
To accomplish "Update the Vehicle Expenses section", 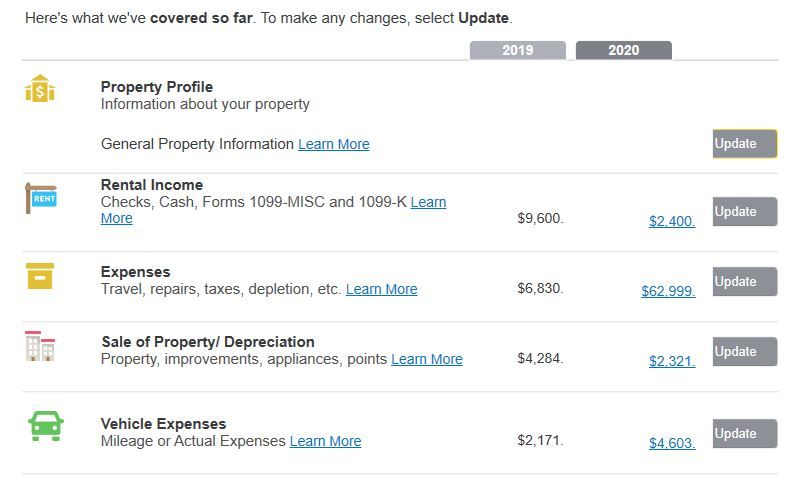I will 745,434.
